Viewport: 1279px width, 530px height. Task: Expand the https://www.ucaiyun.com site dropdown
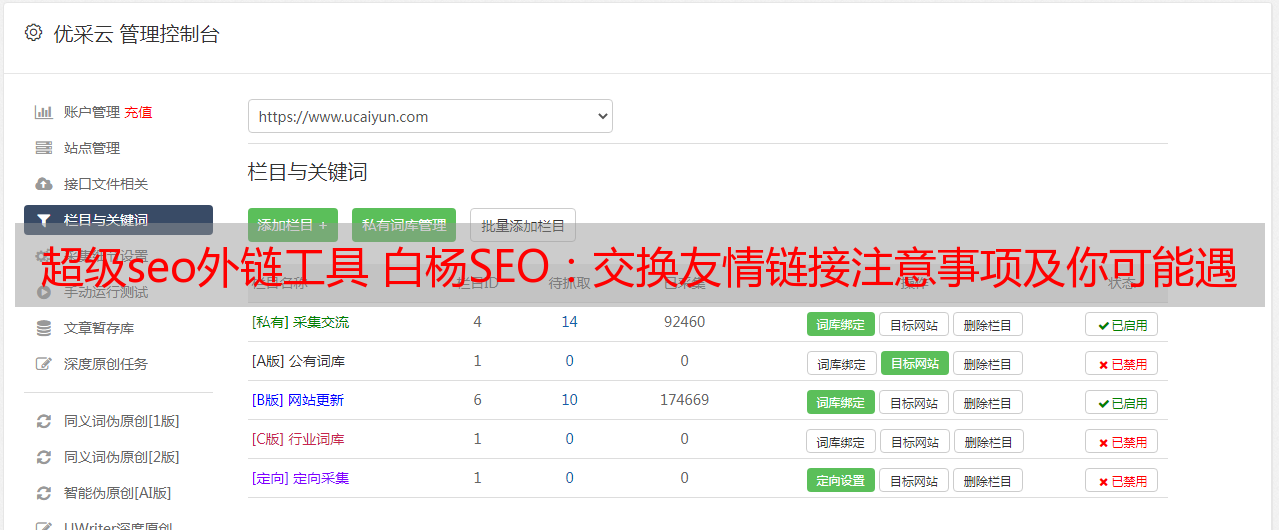coord(430,116)
